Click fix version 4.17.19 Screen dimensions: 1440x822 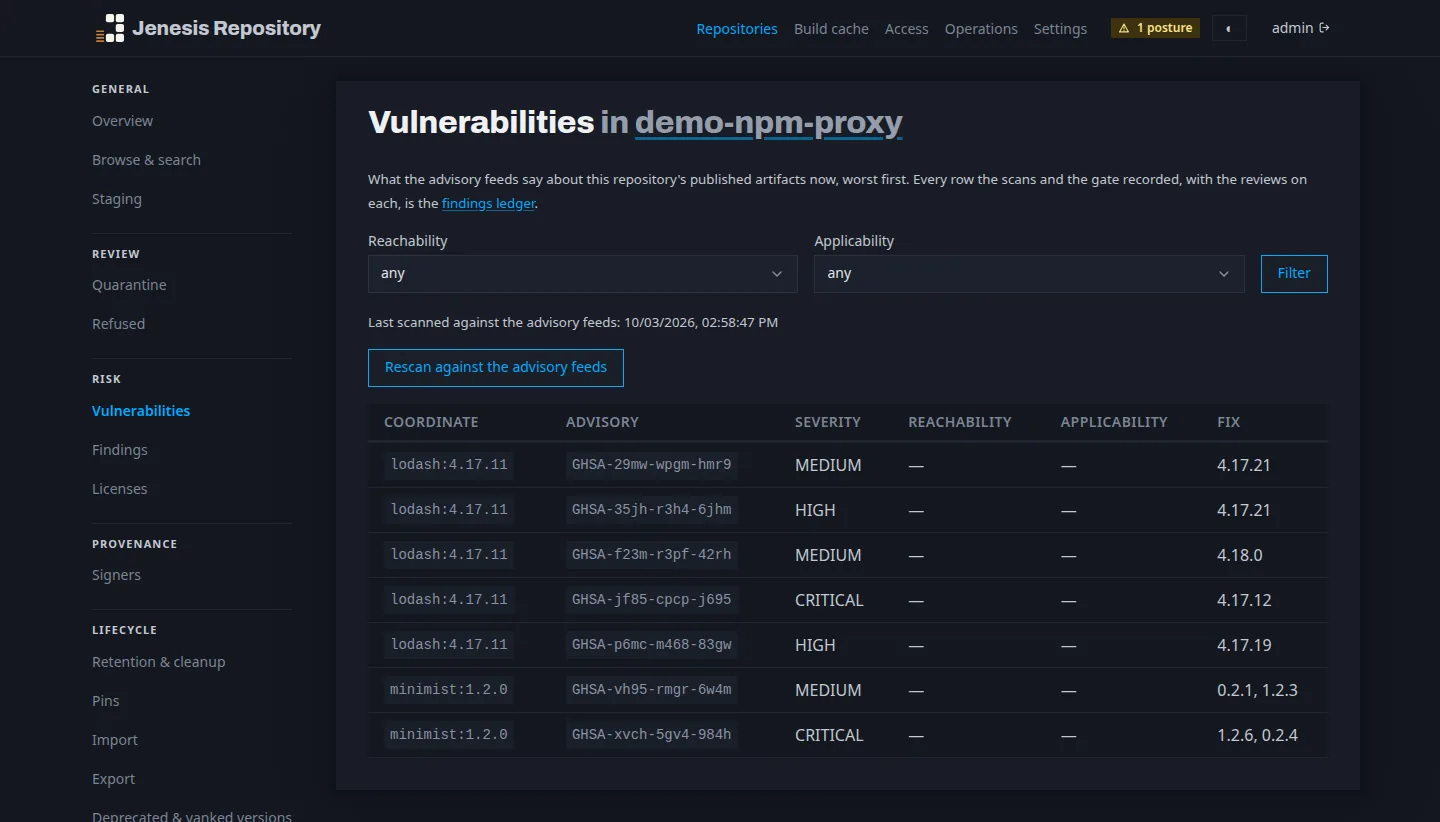point(1244,645)
